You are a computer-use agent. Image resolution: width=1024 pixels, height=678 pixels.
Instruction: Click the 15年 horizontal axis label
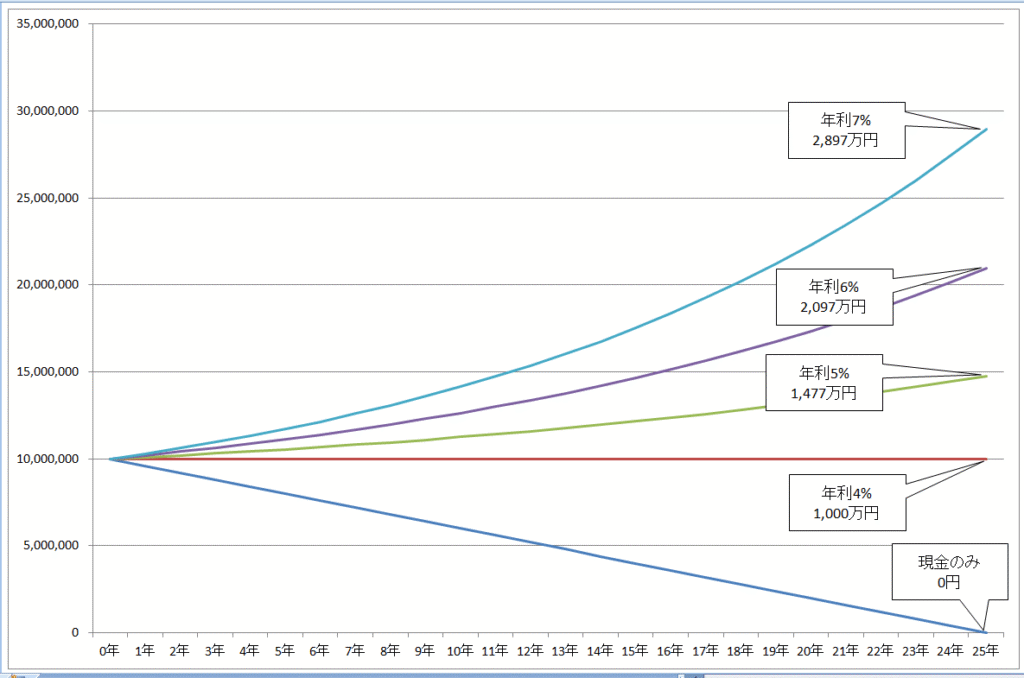pos(635,651)
